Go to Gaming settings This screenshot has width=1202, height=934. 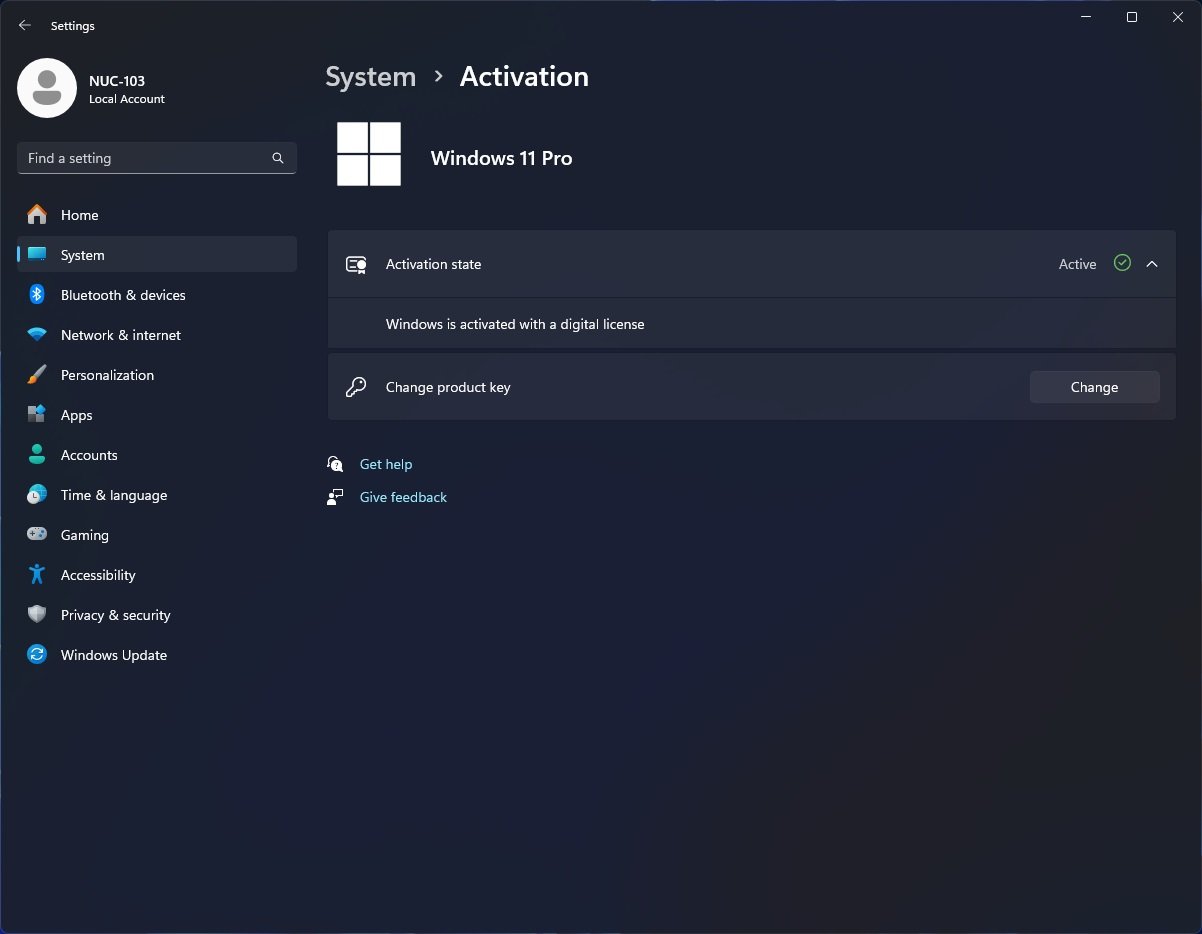157,535
